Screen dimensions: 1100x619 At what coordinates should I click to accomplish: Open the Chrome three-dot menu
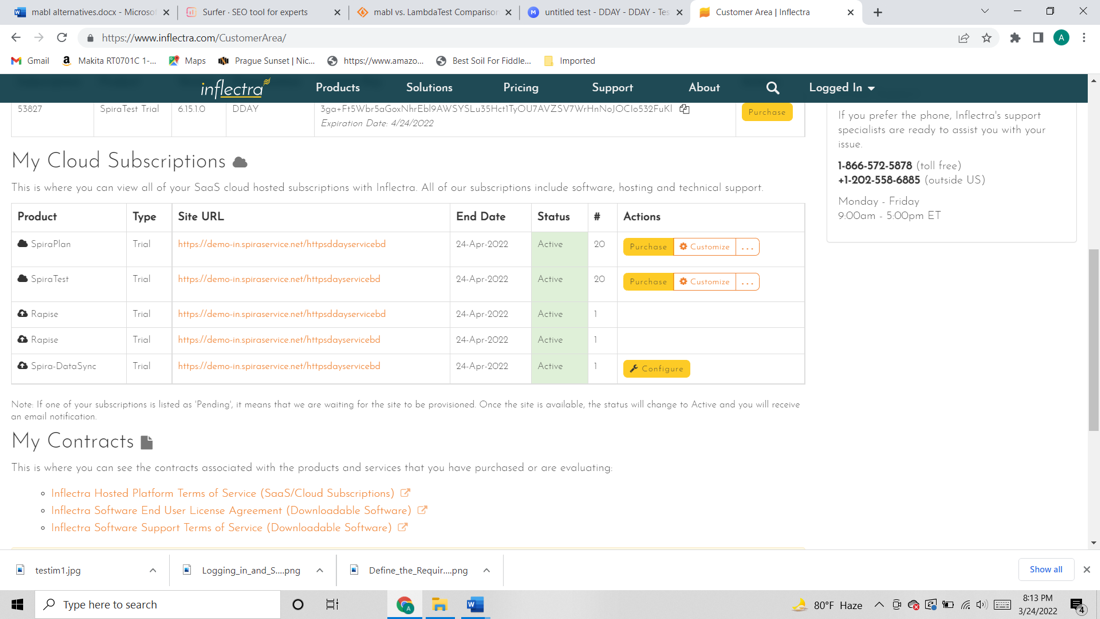[1084, 38]
